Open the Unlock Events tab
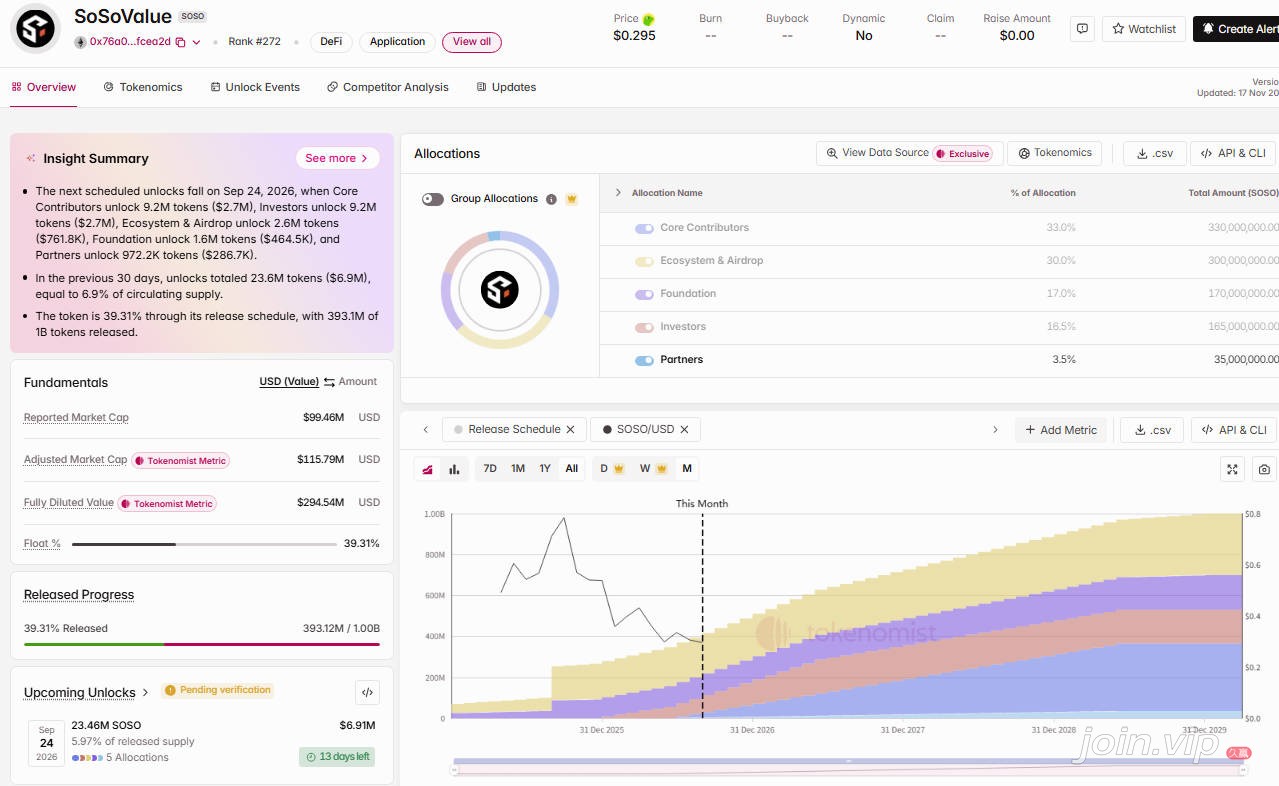Image resolution: width=1279 pixels, height=786 pixels. 255,87
